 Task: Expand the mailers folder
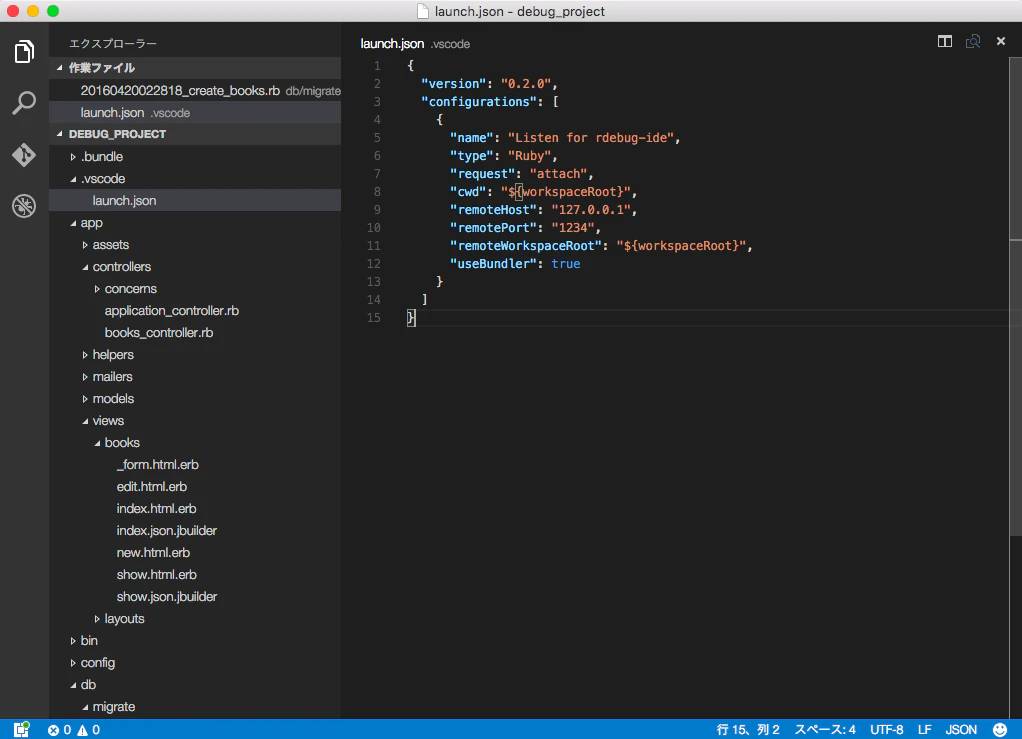pos(85,377)
